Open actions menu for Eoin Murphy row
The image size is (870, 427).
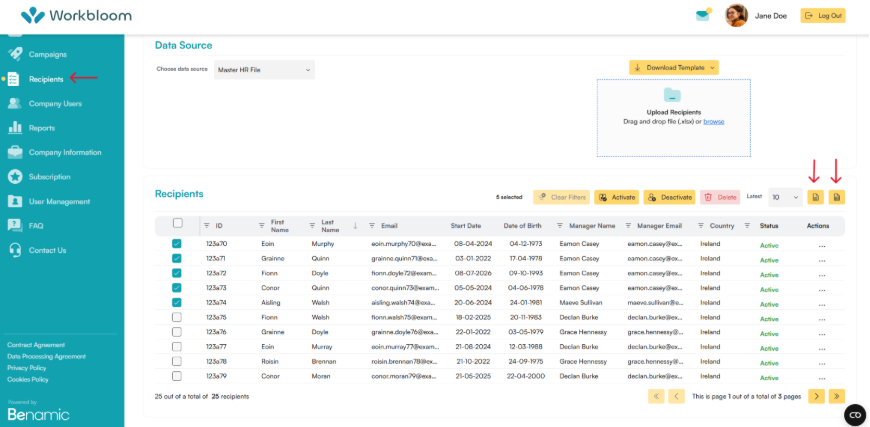click(x=822, y=245)
